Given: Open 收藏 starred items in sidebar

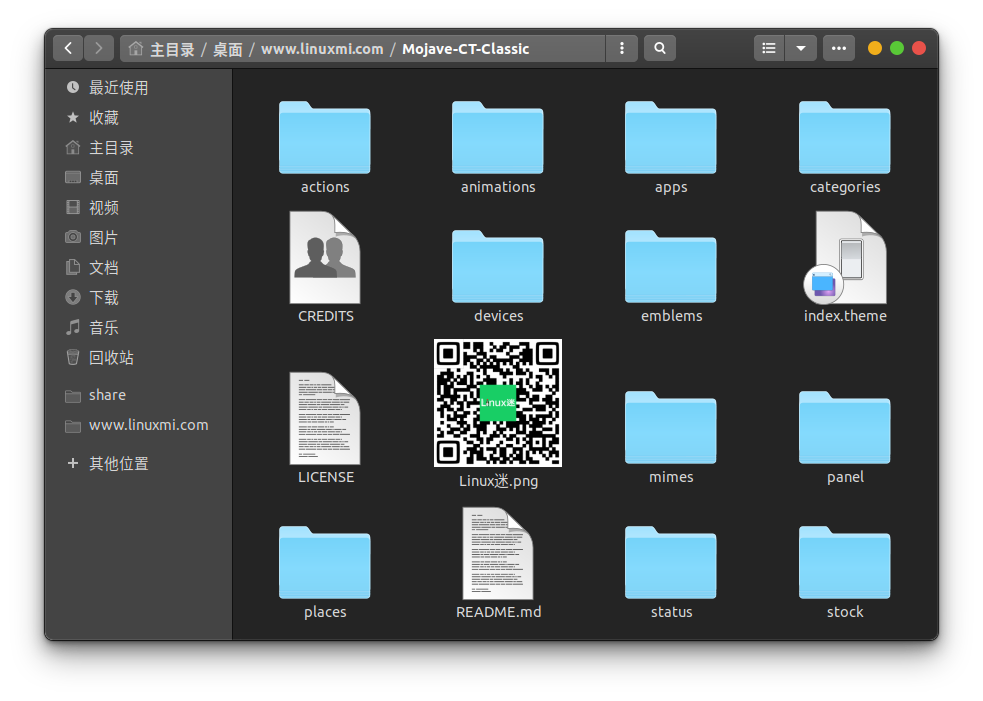Looking at the screenshot, I should click(x=139, y=118).
